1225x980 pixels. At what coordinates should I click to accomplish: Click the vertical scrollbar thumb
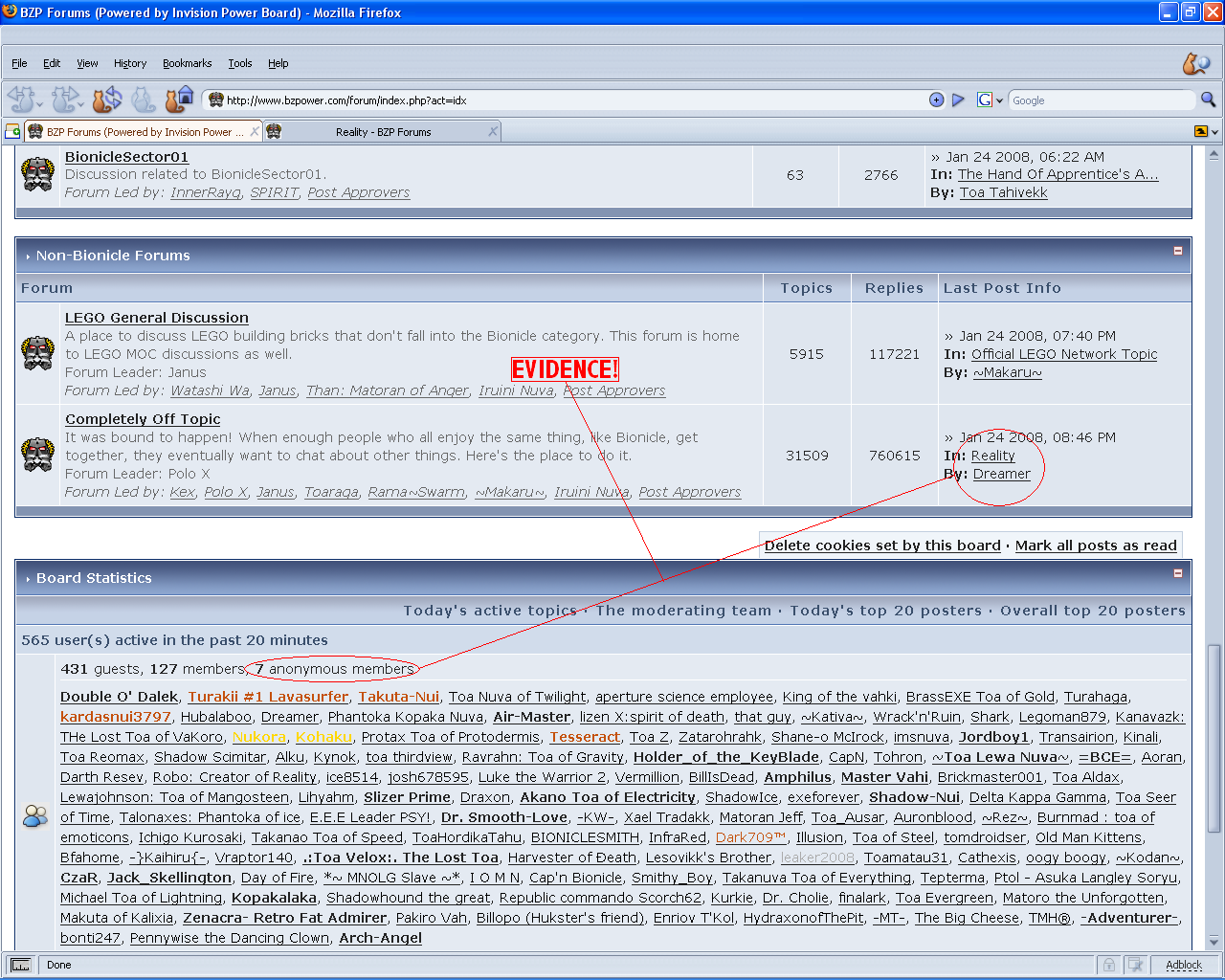1214,739
